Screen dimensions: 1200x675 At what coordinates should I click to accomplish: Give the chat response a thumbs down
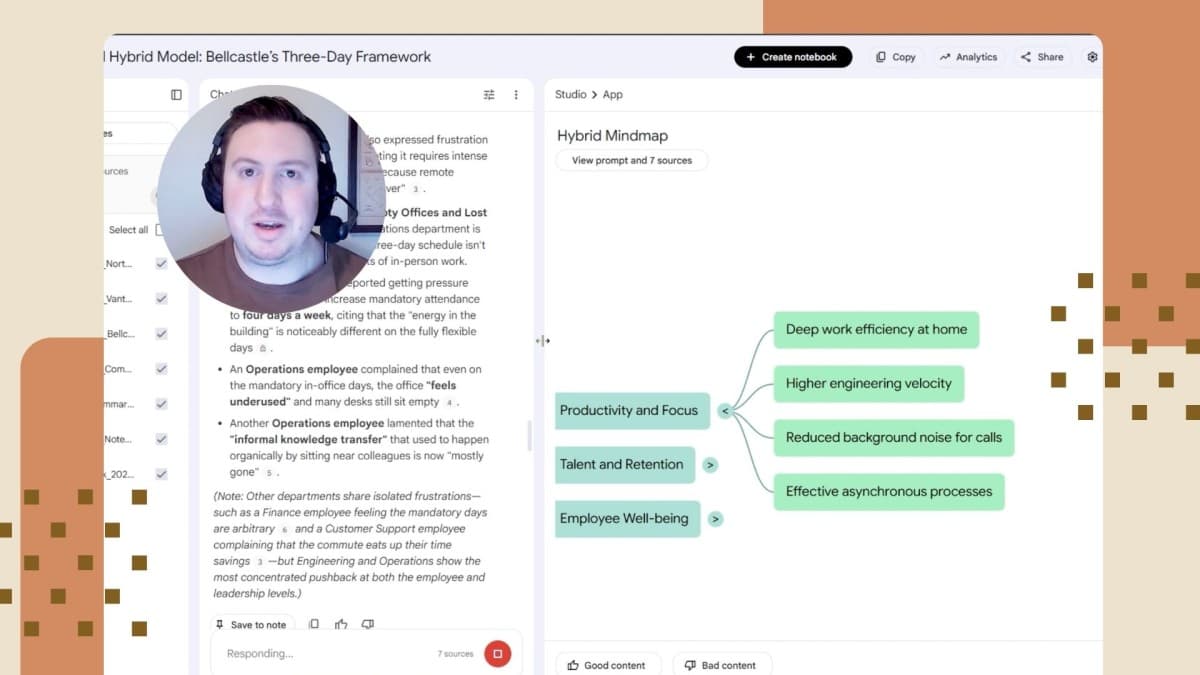(368, 624)
